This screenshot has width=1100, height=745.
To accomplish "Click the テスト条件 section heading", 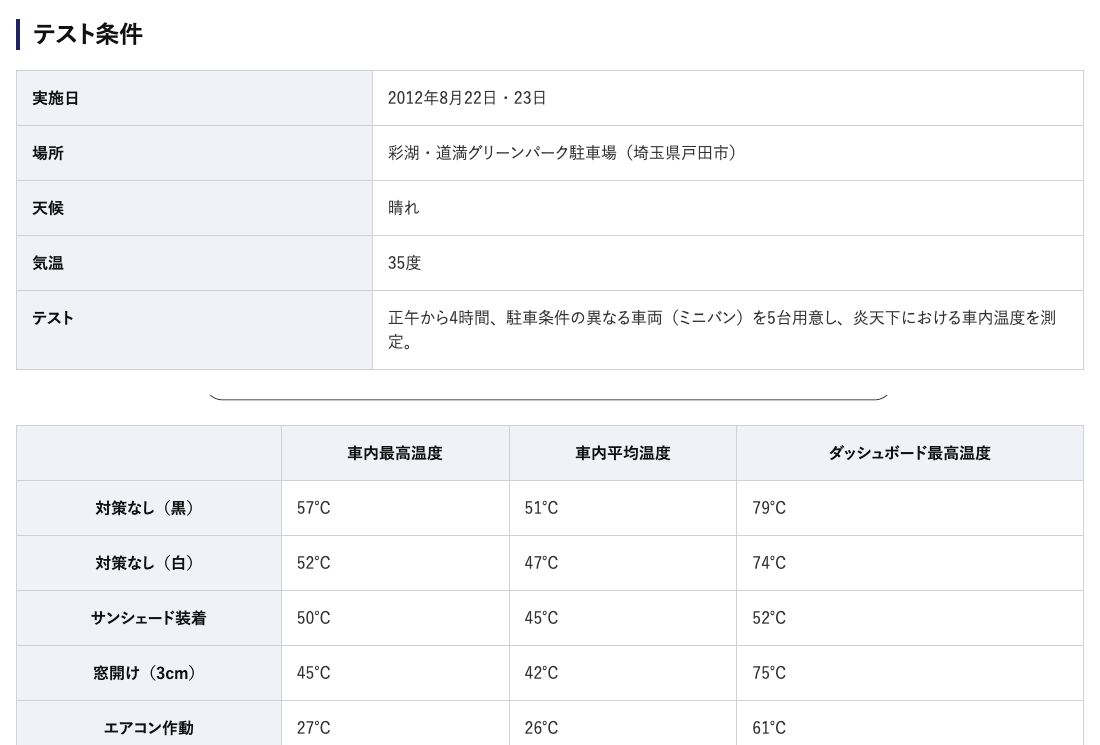I will coord(88,34).
